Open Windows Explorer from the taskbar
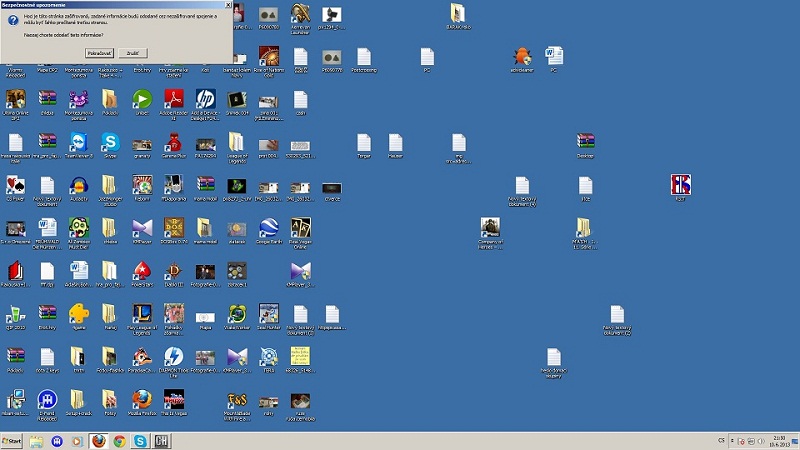This screenshot has width=800, height=450. click(x=37, y=441)
